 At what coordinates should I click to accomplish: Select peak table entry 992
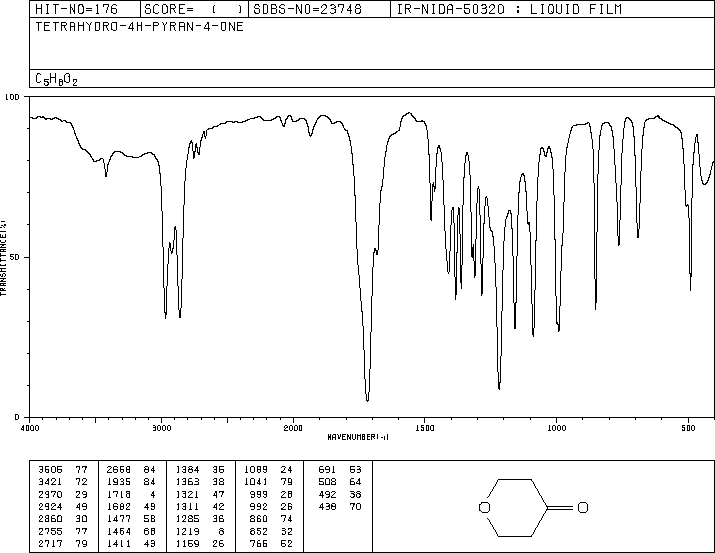coord(271,506)
